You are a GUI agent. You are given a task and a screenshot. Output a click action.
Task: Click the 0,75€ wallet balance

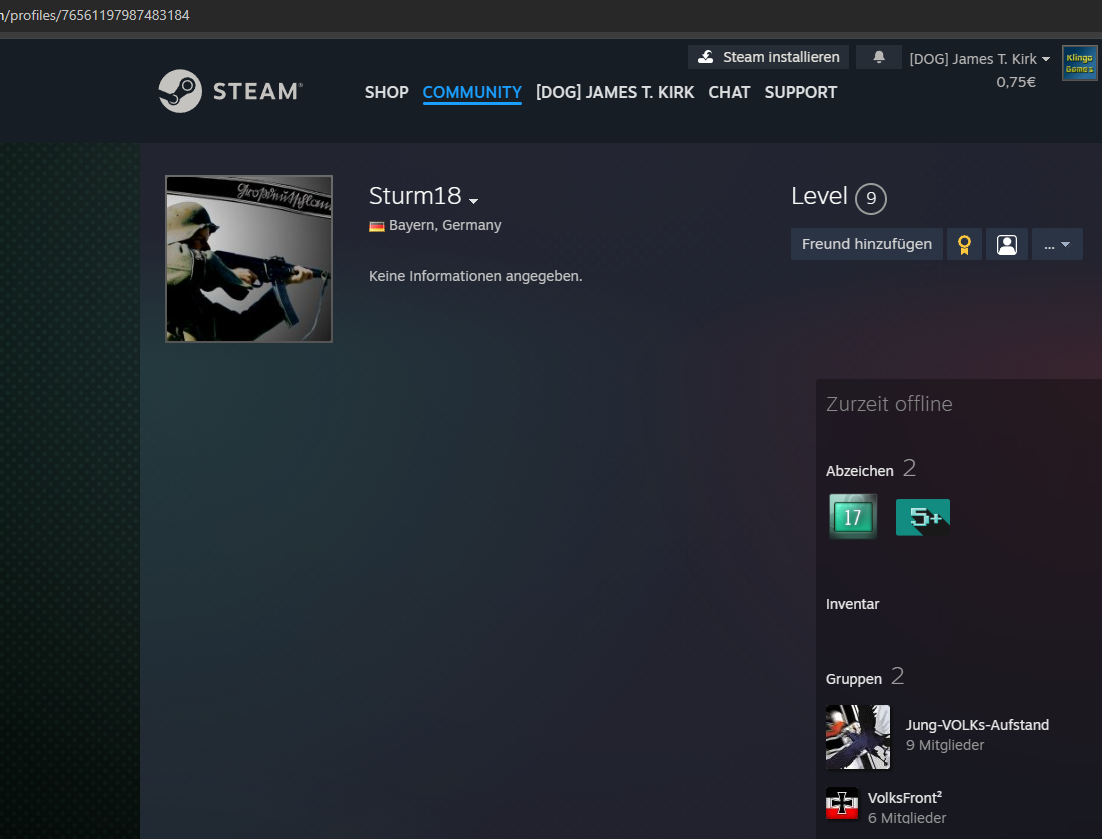pos(1015,82)
